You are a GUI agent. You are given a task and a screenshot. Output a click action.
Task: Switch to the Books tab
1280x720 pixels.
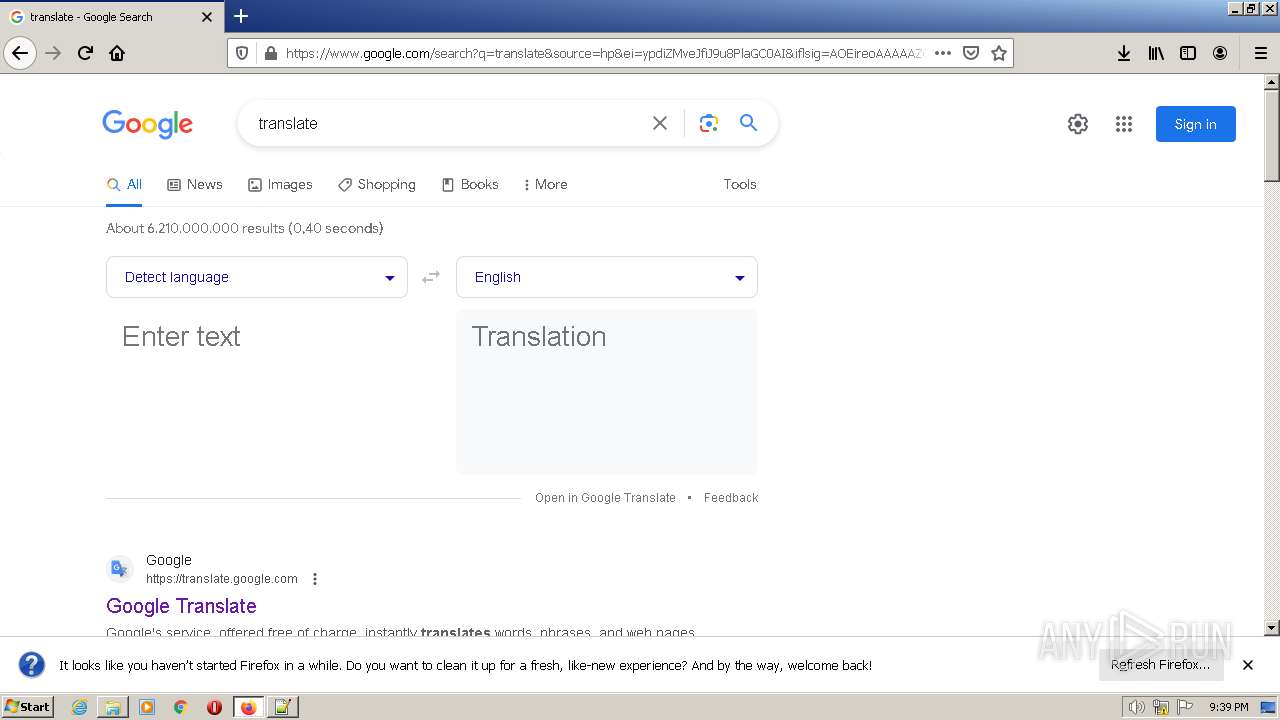pyautogui.click(x=470, y=184)
